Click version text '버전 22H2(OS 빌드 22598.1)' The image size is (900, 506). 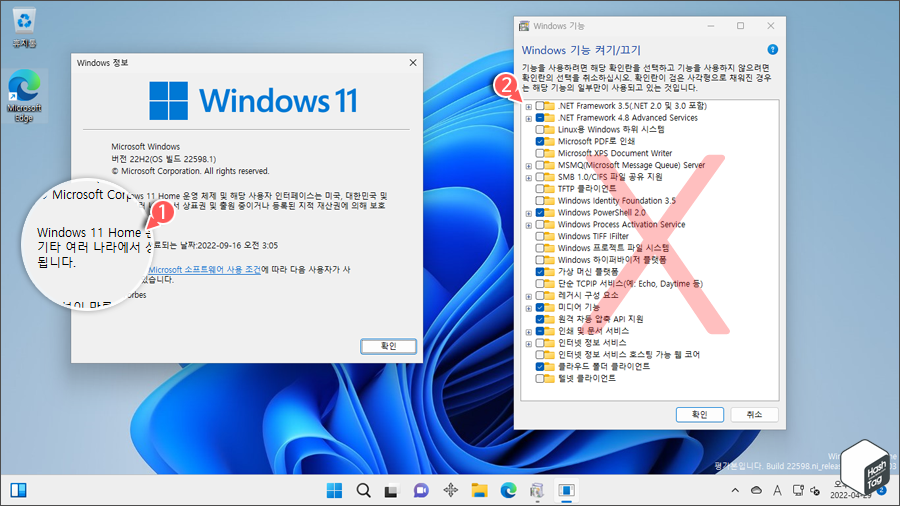(x=164, y=159)
